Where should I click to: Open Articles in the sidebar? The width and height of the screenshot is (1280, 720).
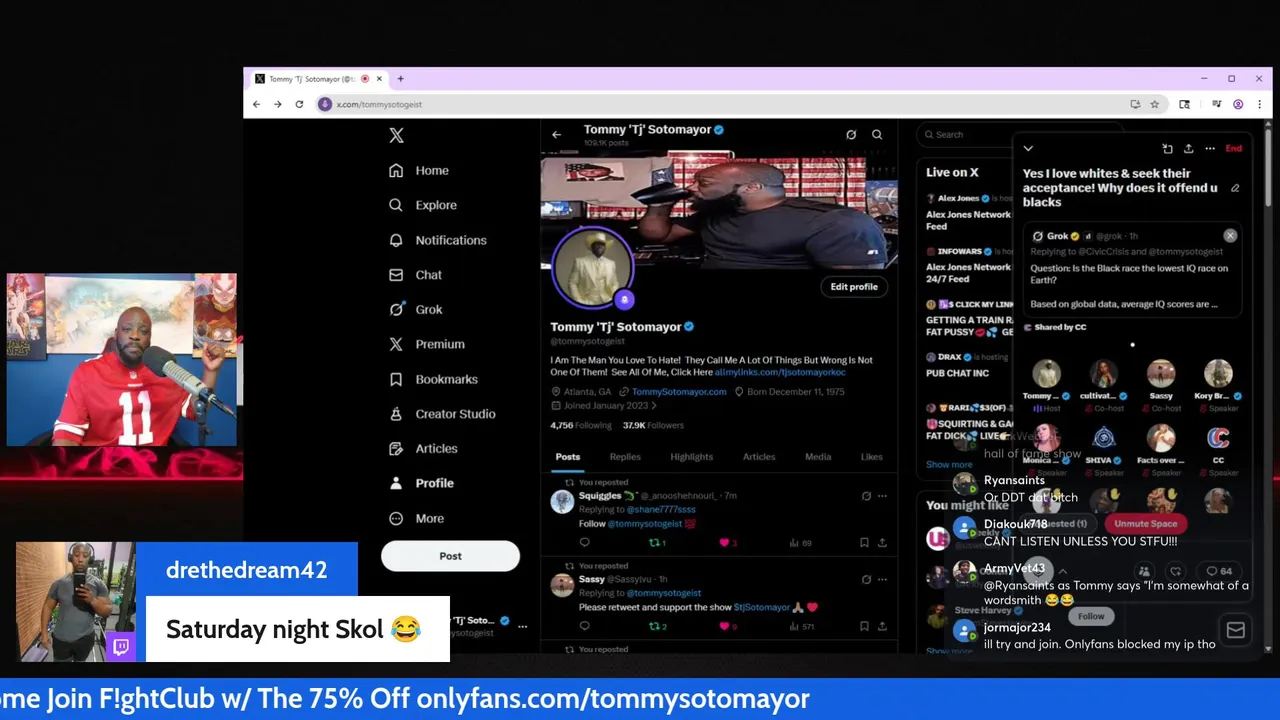[423, 449]
